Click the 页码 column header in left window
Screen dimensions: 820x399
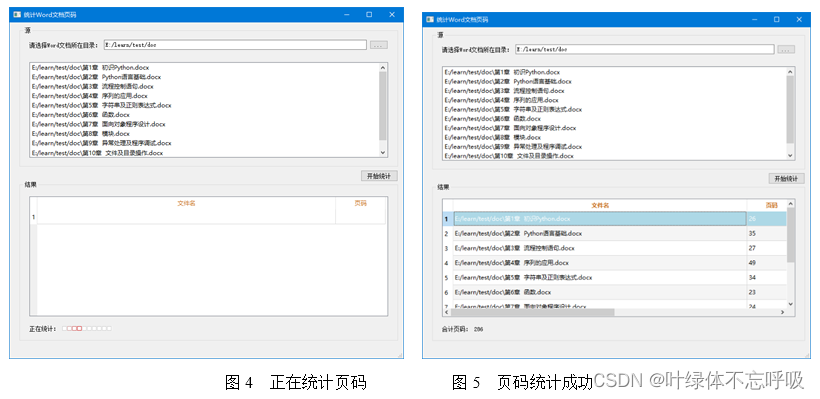[x=360, y=203]
